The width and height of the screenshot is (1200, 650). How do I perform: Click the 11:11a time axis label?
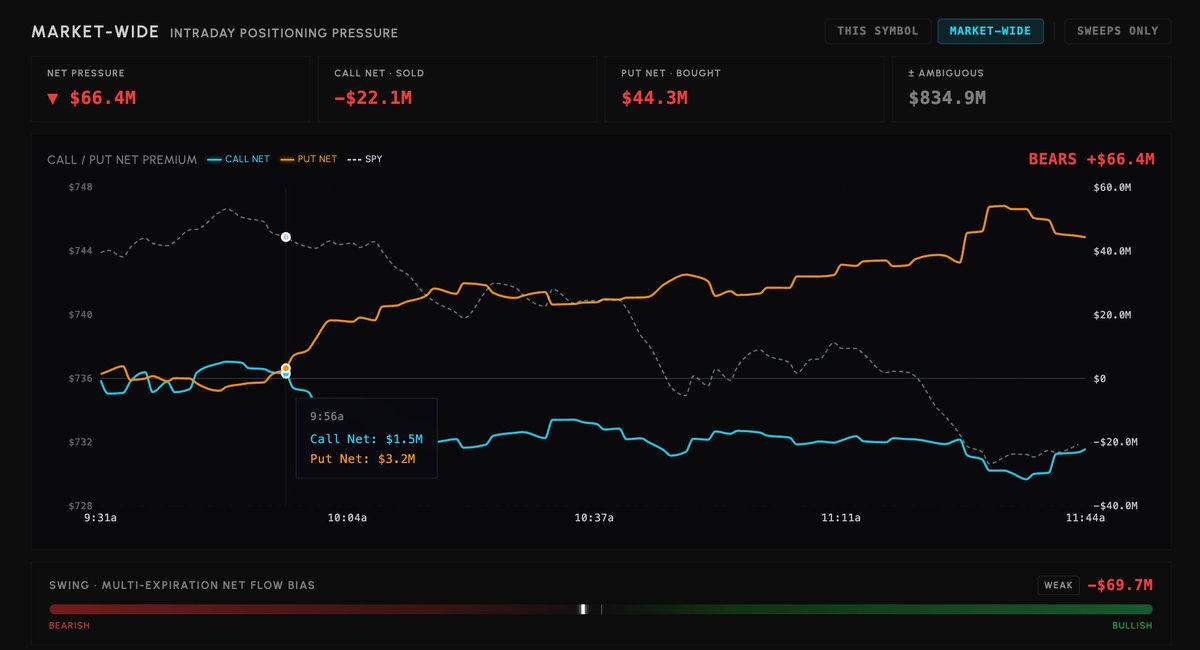coord(841,518)
